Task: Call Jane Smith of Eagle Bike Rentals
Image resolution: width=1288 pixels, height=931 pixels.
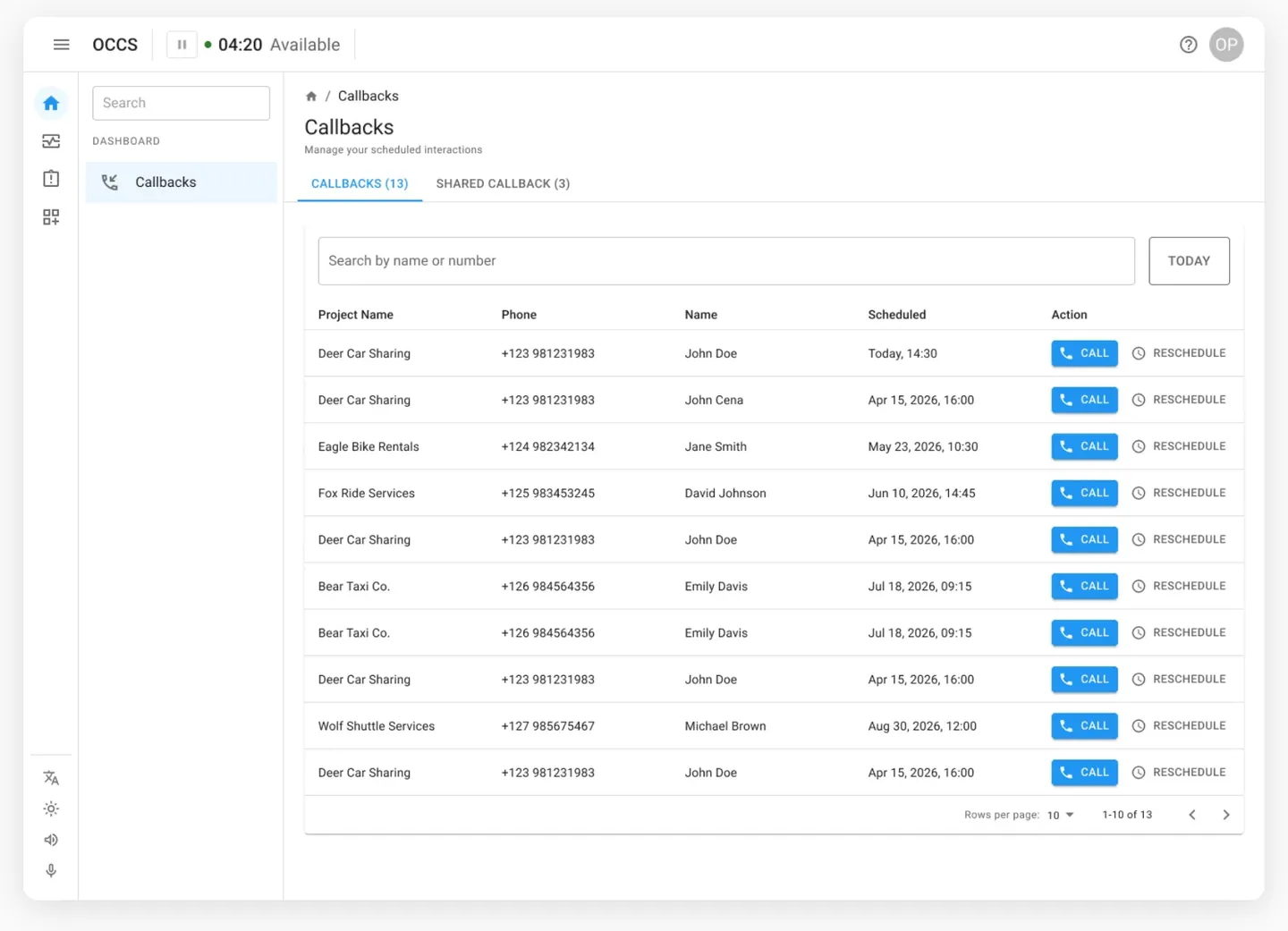Action: (1084, 446)
